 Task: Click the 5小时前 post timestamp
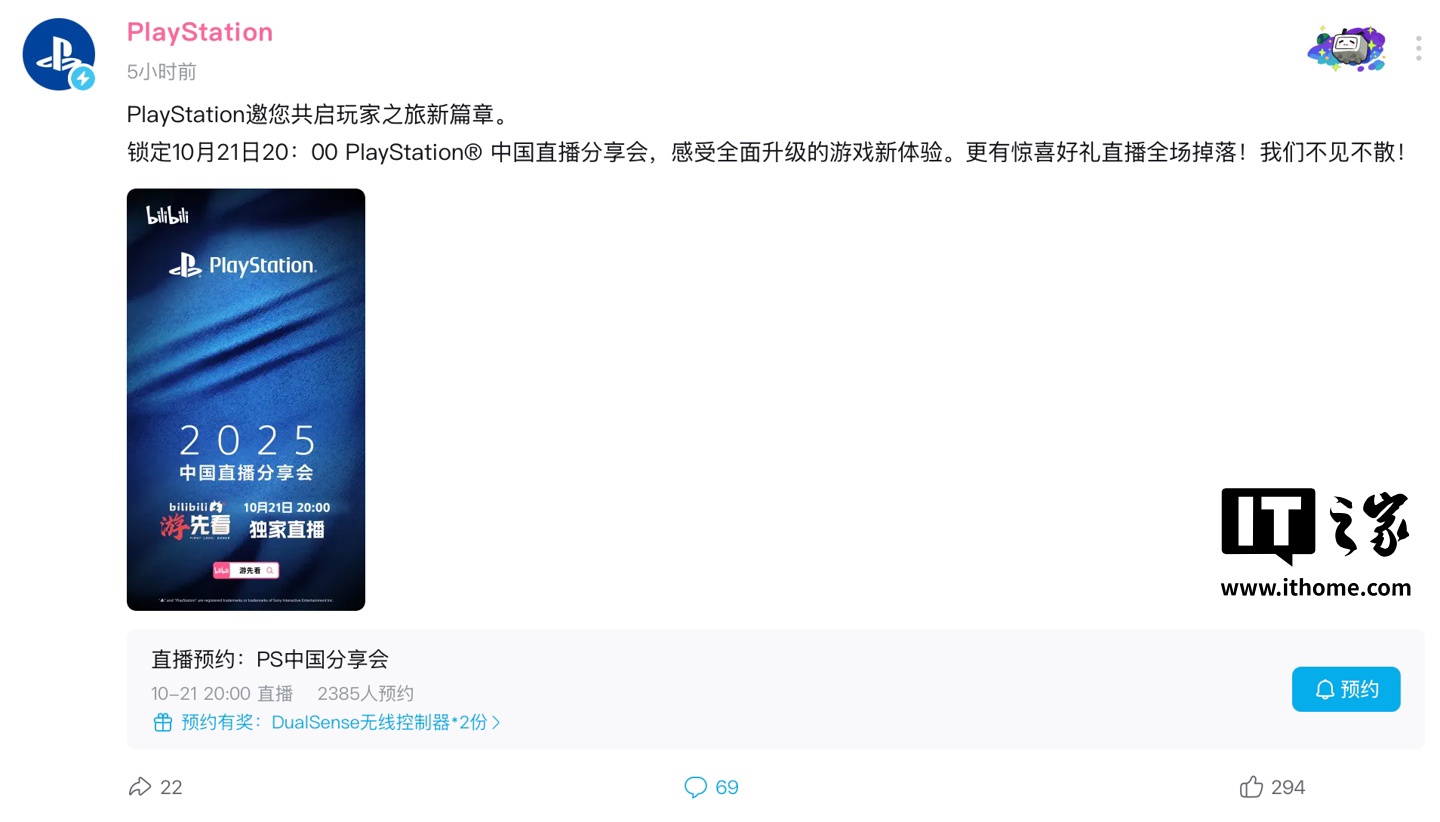[x=162, y=72]
